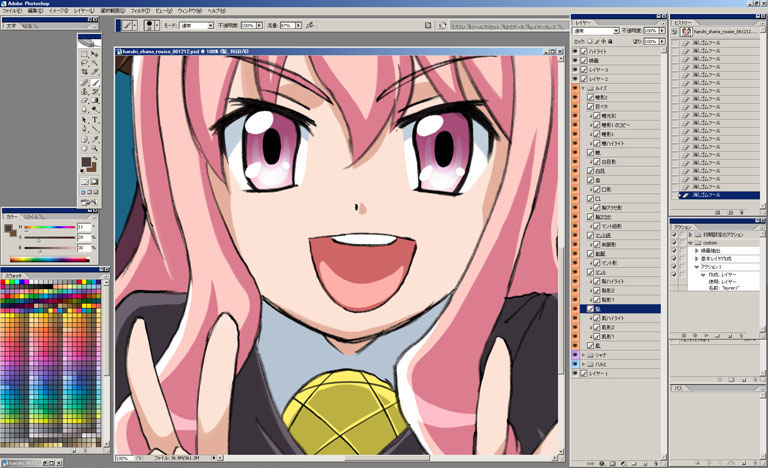Select the Magic Wand tool
Viewport: 768px width, 468px height.
pos(95,62)
